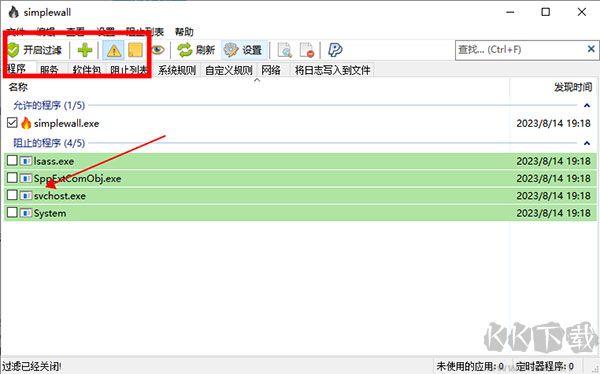
Task: Click the simplewall.exe flame icon
Action: click(26, 123)
